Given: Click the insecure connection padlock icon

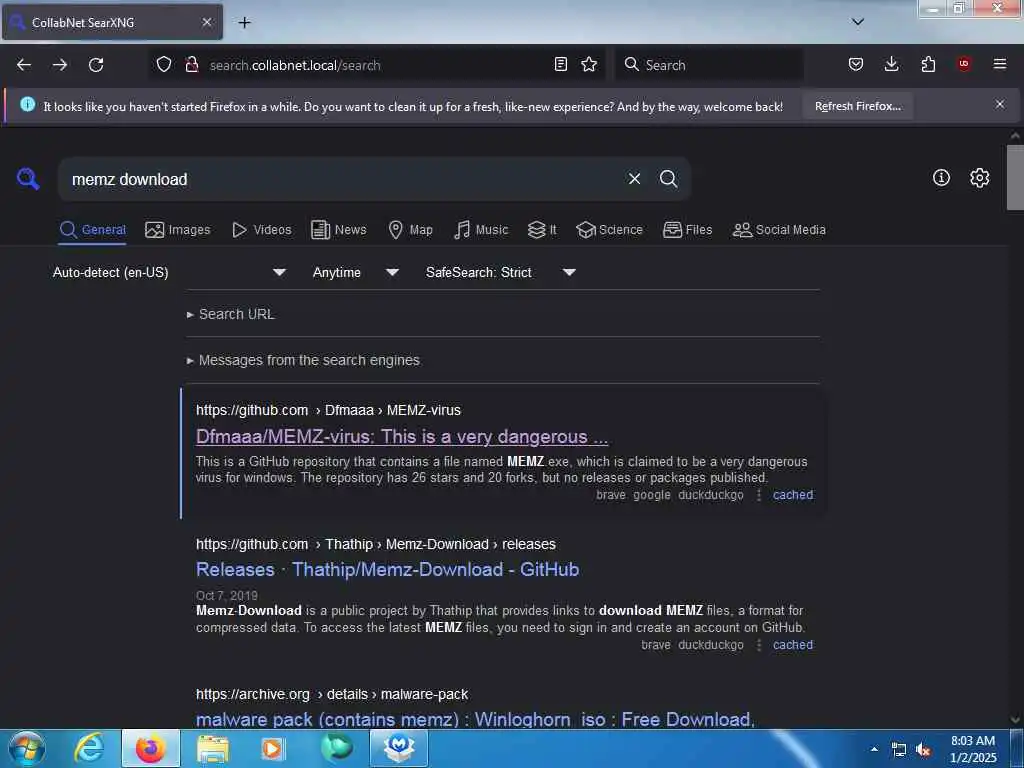Looking at the screenshot, I should coord(191,65).
